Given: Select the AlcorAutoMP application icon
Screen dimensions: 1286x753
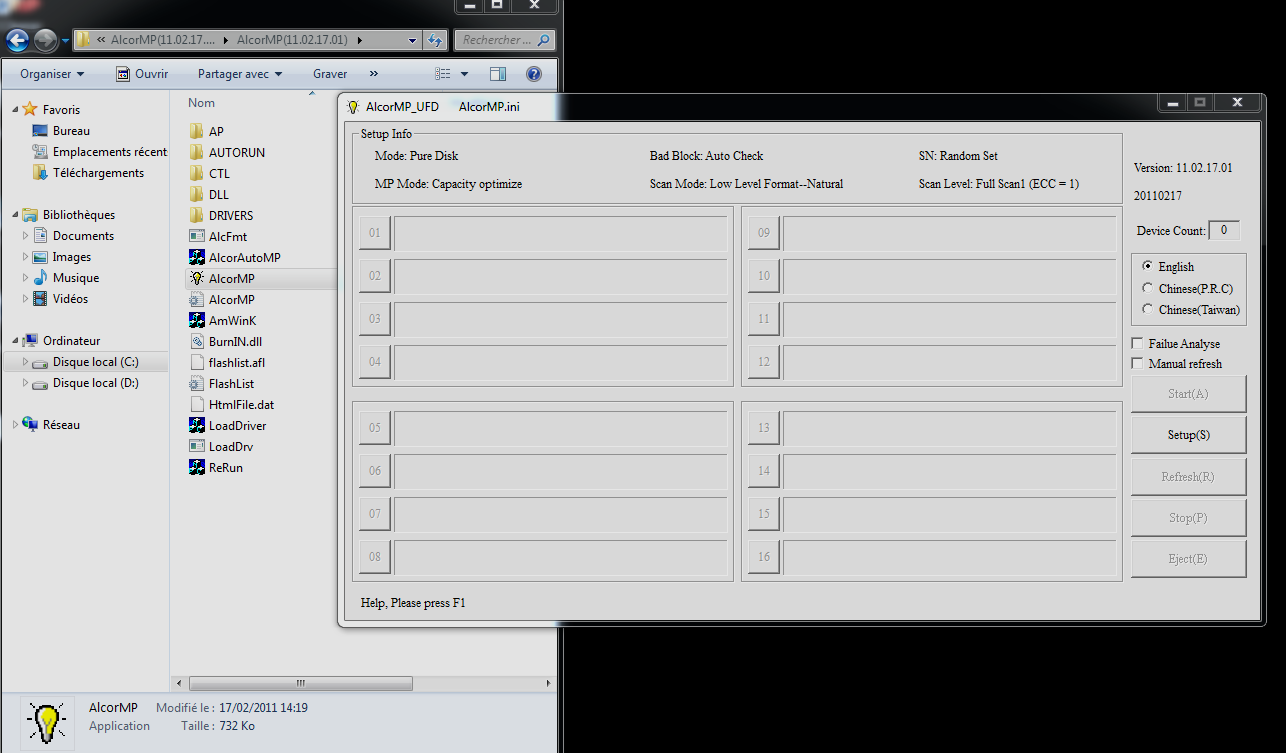Looking at the screenshot, I should pyautogui.click(x=196, y=258).
